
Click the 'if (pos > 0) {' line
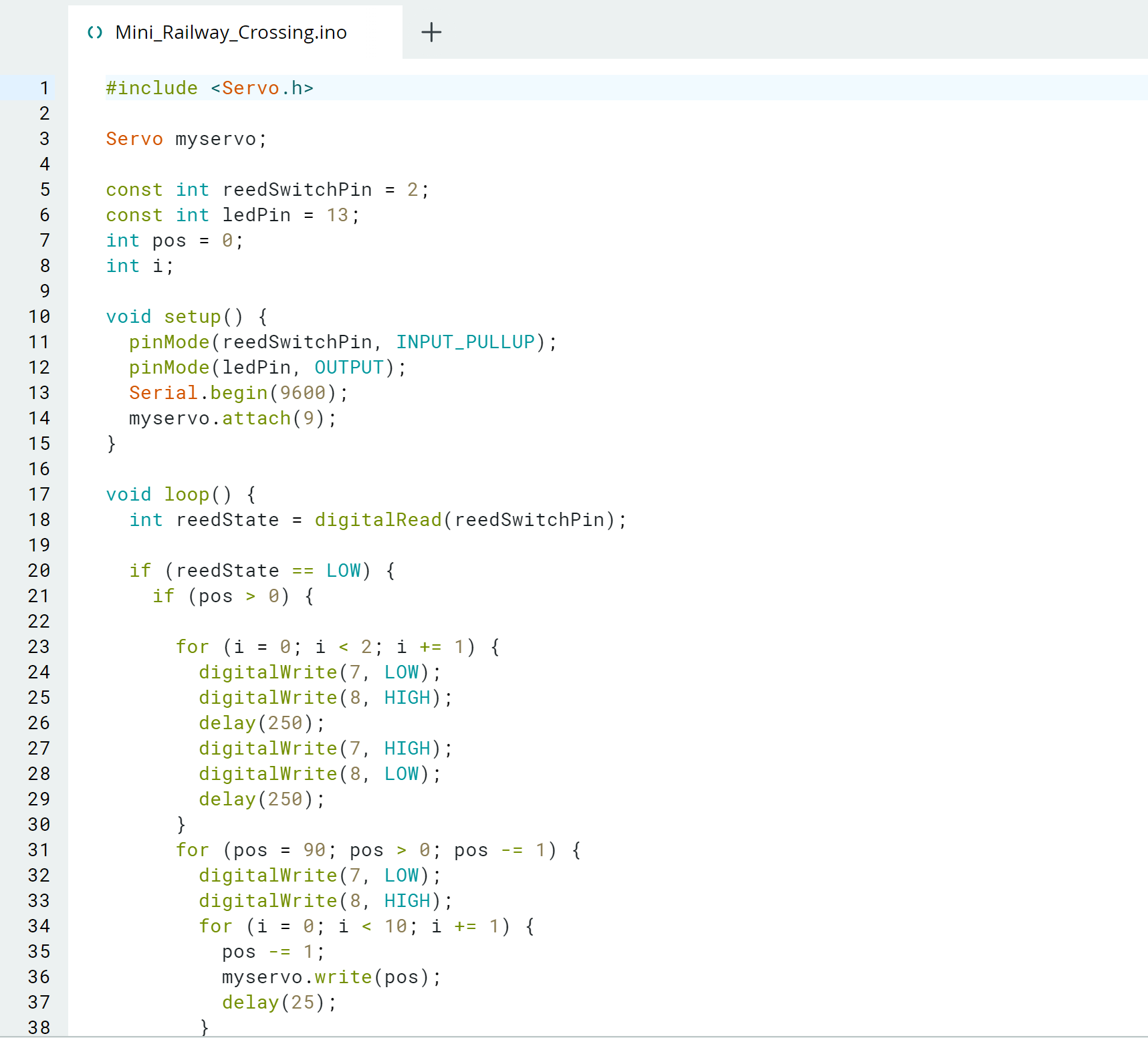(233, 596)
